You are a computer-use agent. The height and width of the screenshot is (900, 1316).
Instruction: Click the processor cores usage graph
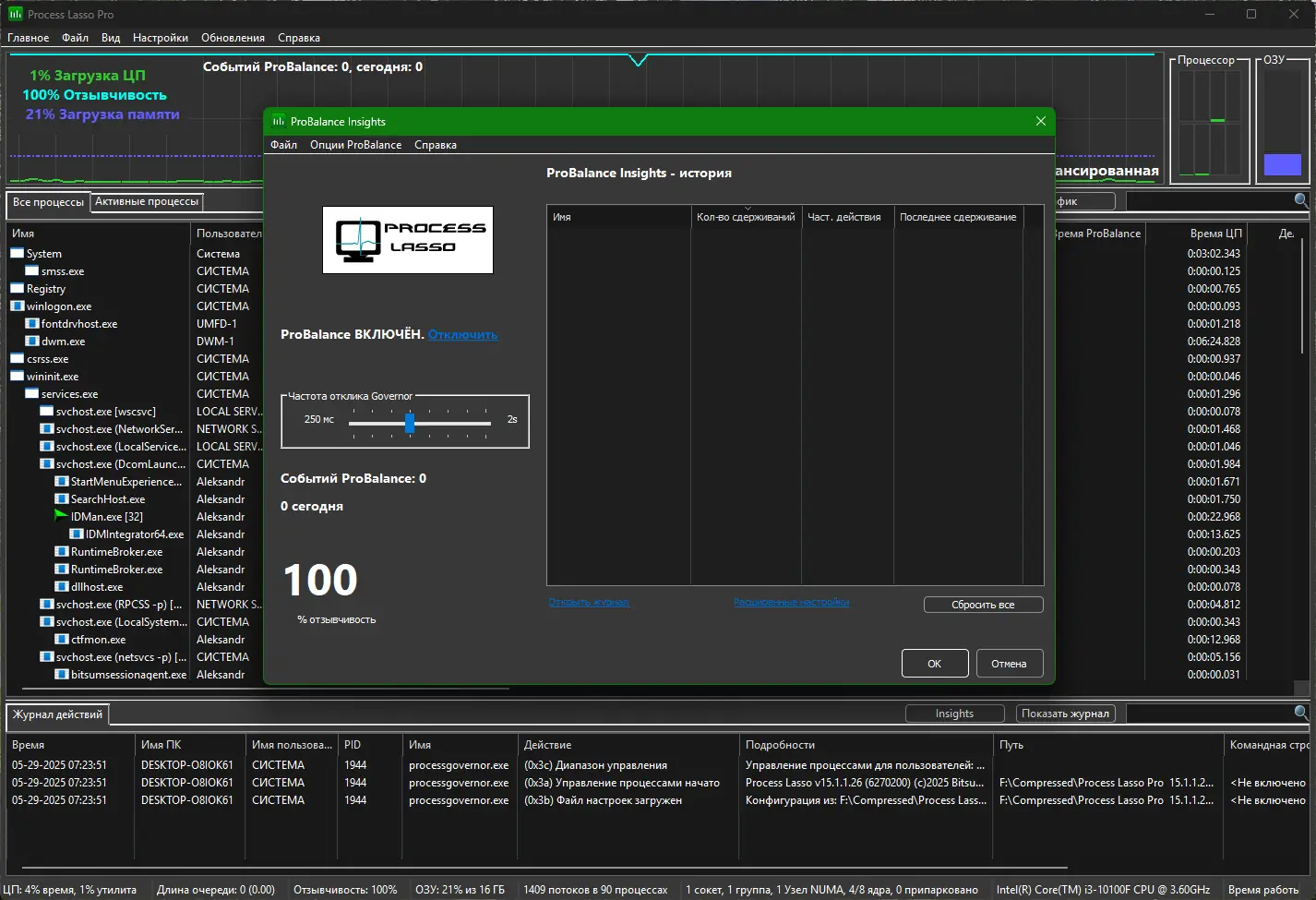(1209, 122)
